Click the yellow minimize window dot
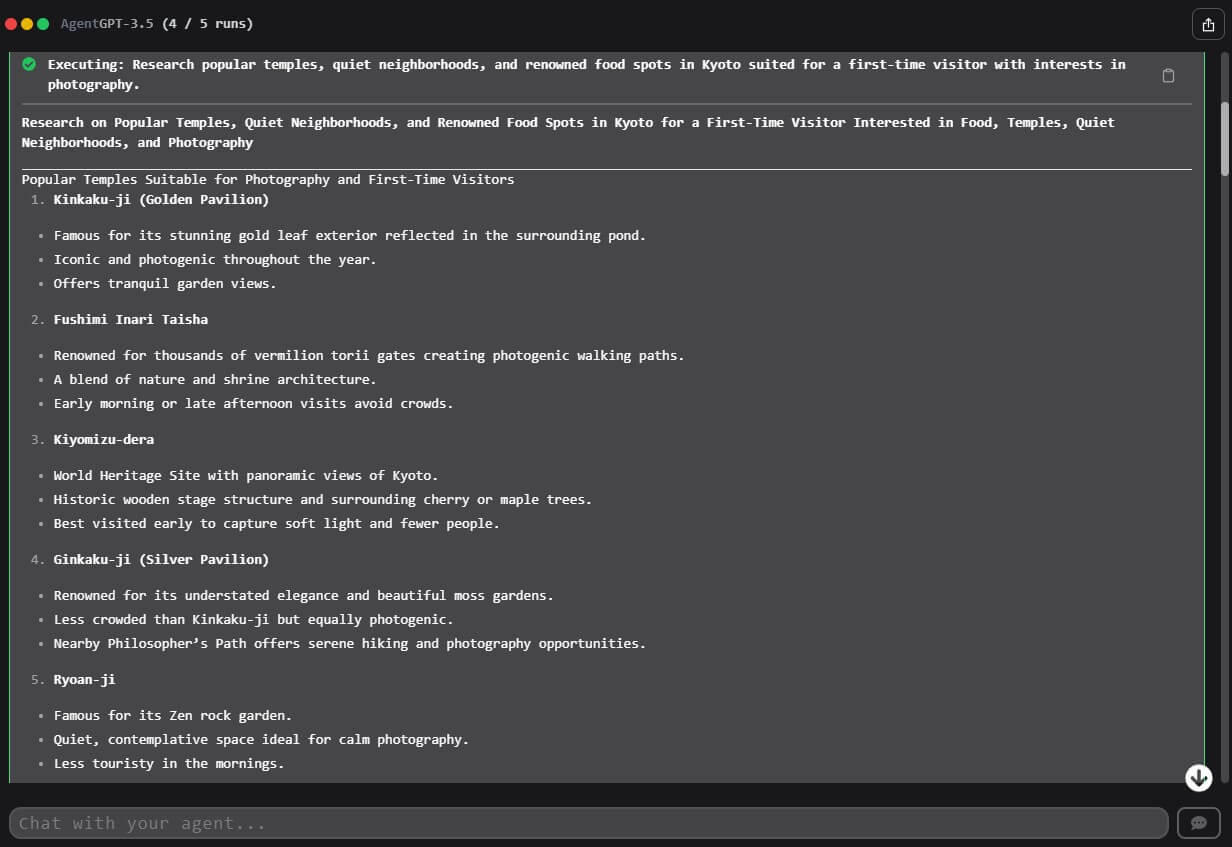The height and width of the screenshot is (847, 1232). pyautogui.click(x=27, y=23)
